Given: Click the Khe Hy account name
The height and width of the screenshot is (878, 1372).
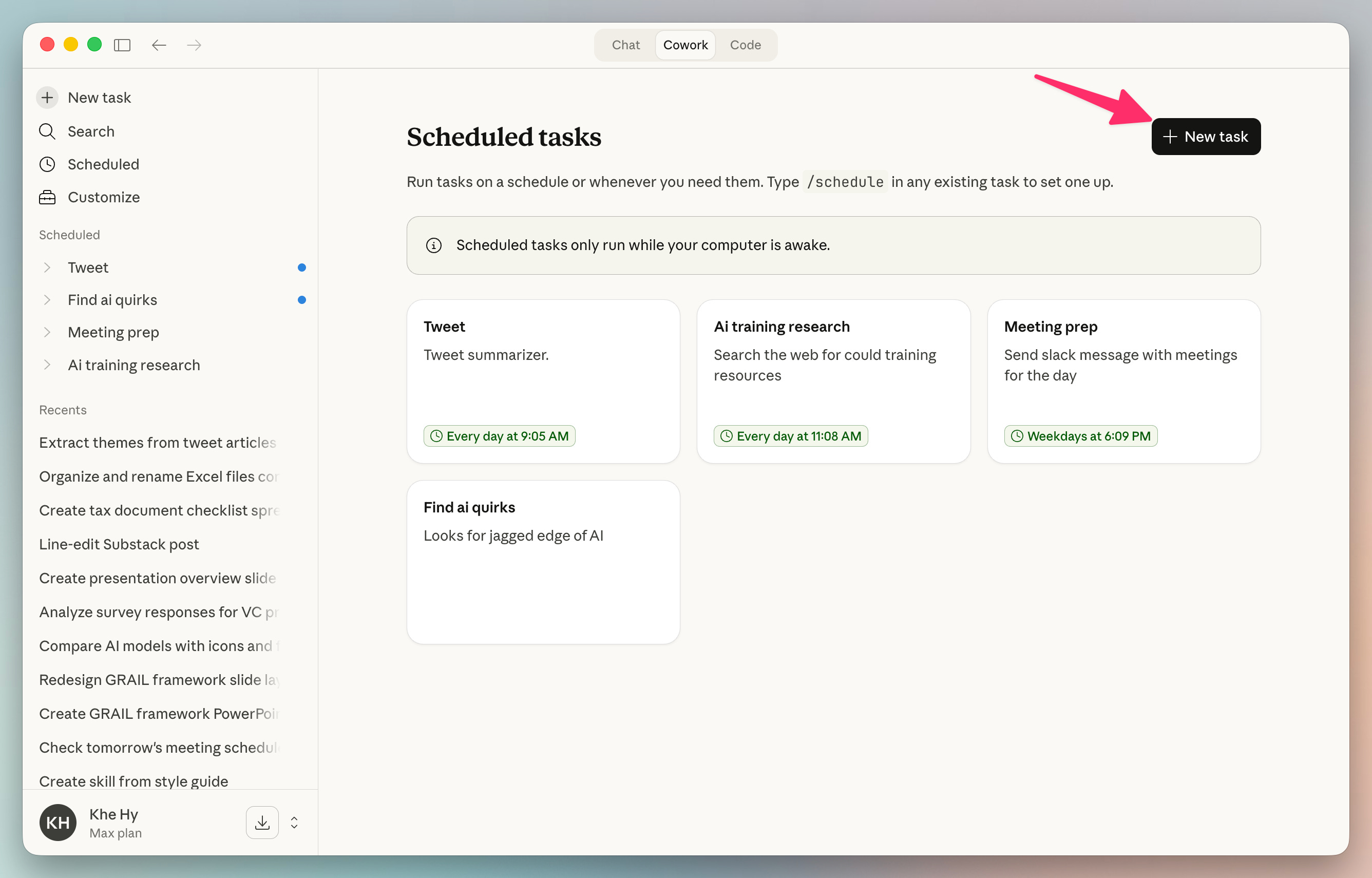Looking at the screenshot, I should click(x=114, y=814).
